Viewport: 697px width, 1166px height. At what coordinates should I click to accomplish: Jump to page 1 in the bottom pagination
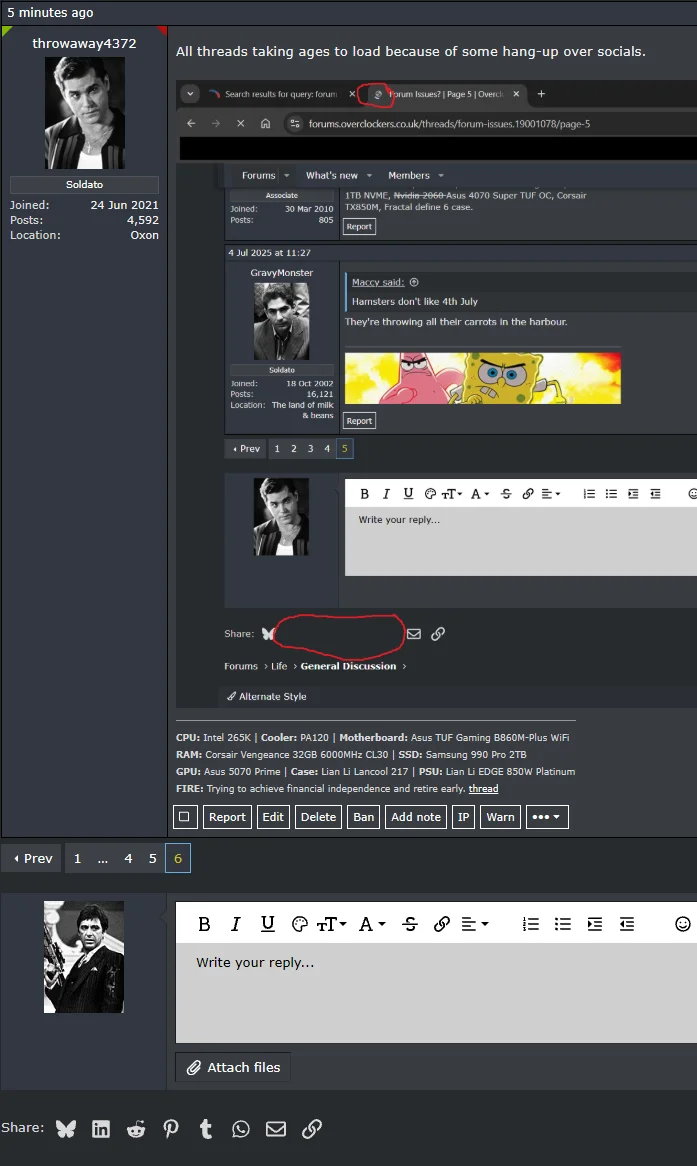tap(77, 858)
